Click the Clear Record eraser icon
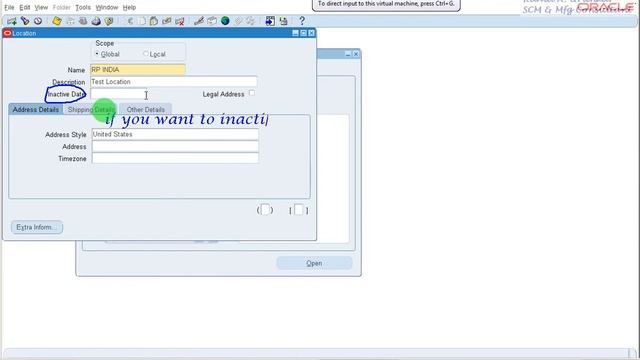This screenshot has height=360, width=640. click(167, 21)
